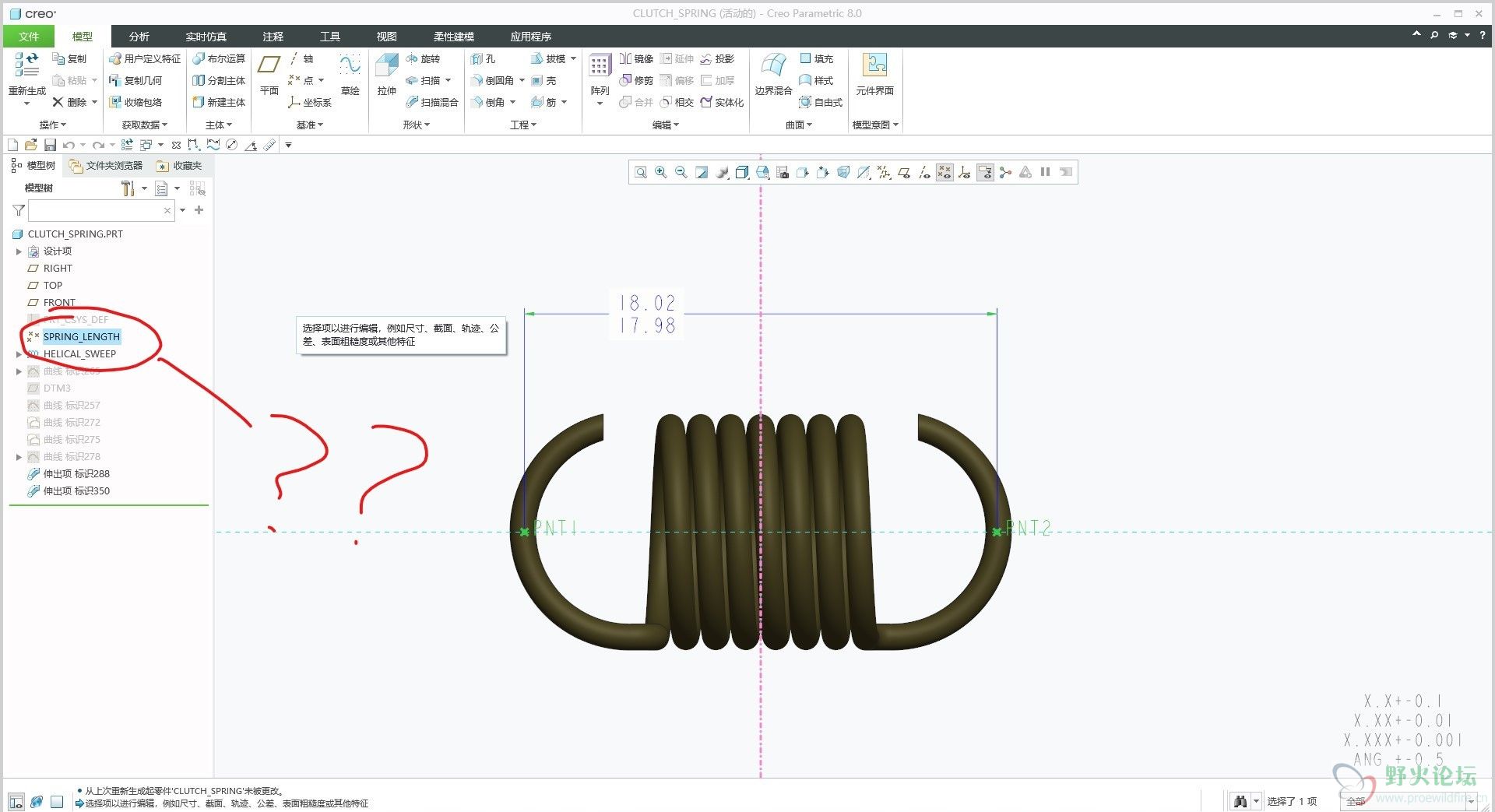
Task: Expand the HELICAL_SWEEP tree node
Action: 19,354
